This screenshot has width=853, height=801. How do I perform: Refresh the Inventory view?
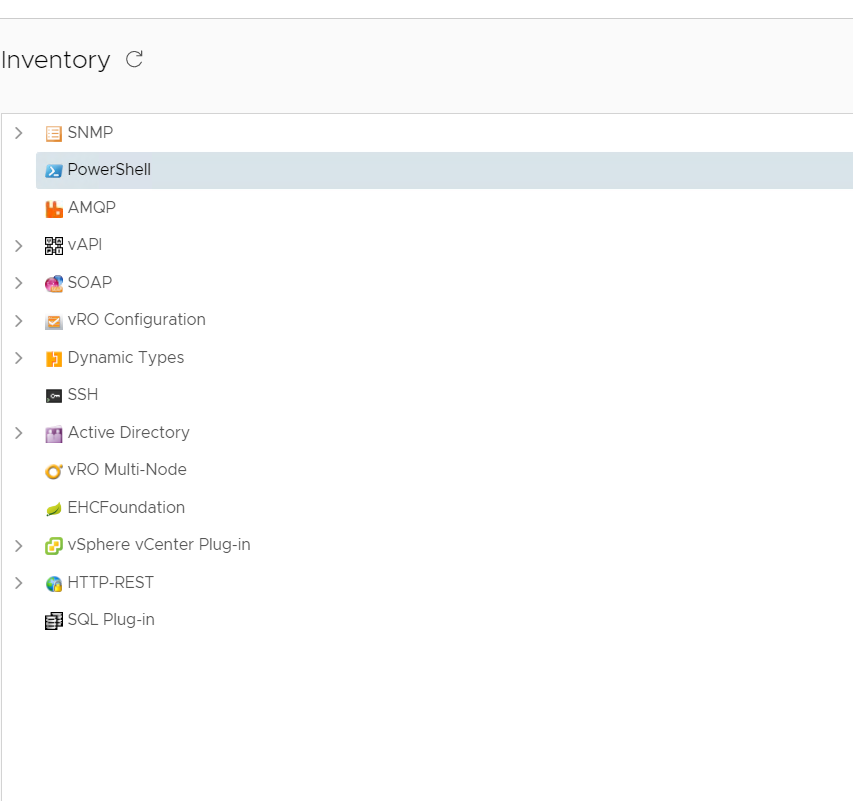134,59
